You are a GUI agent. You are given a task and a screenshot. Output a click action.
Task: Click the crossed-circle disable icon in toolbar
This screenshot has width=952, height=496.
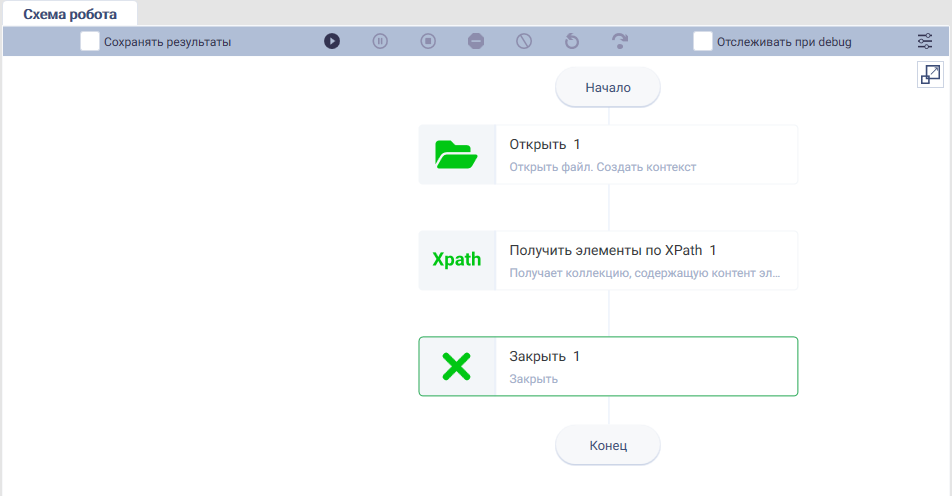coord(524,41)
